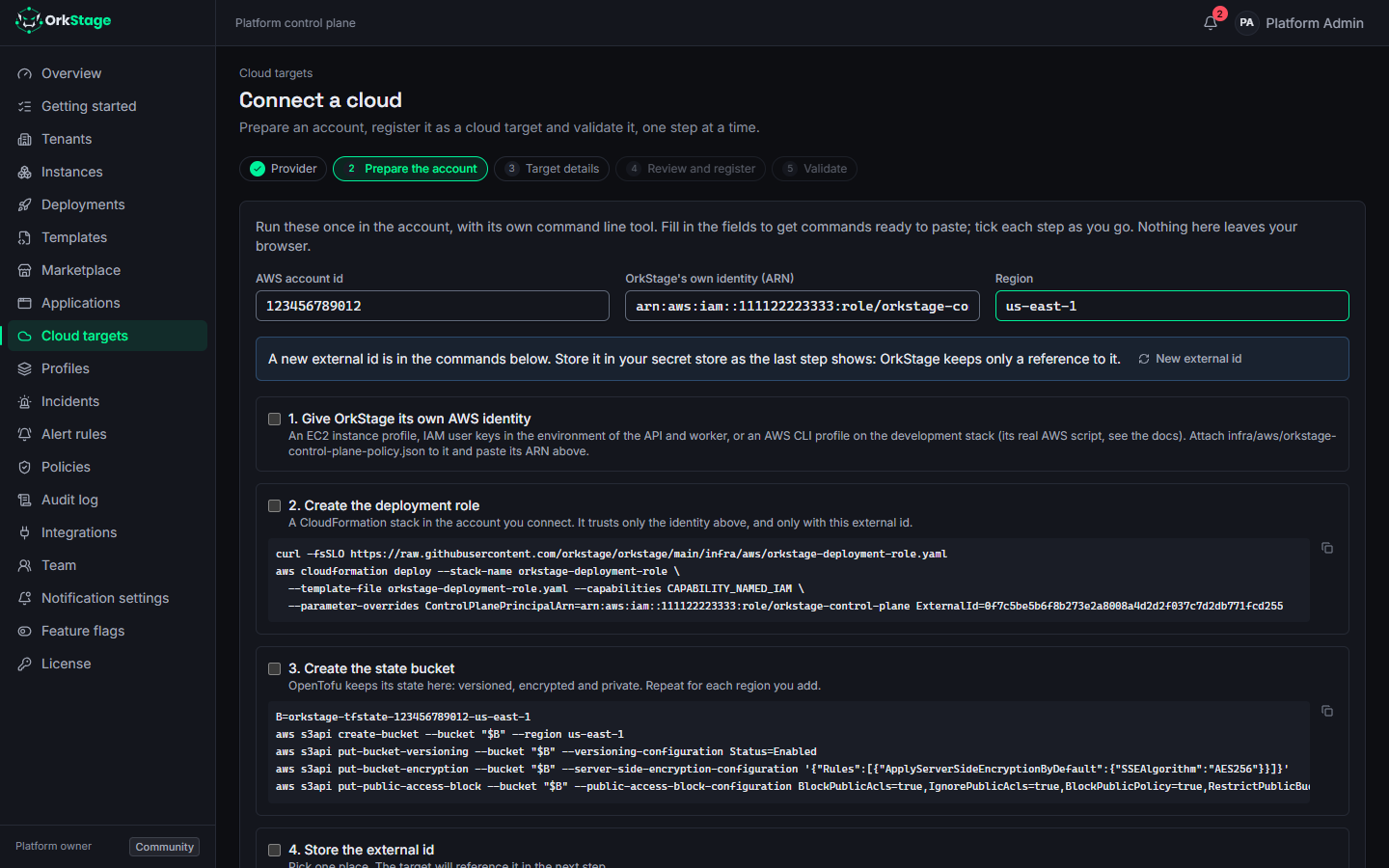Go to the Provider step

click(283, 169)
